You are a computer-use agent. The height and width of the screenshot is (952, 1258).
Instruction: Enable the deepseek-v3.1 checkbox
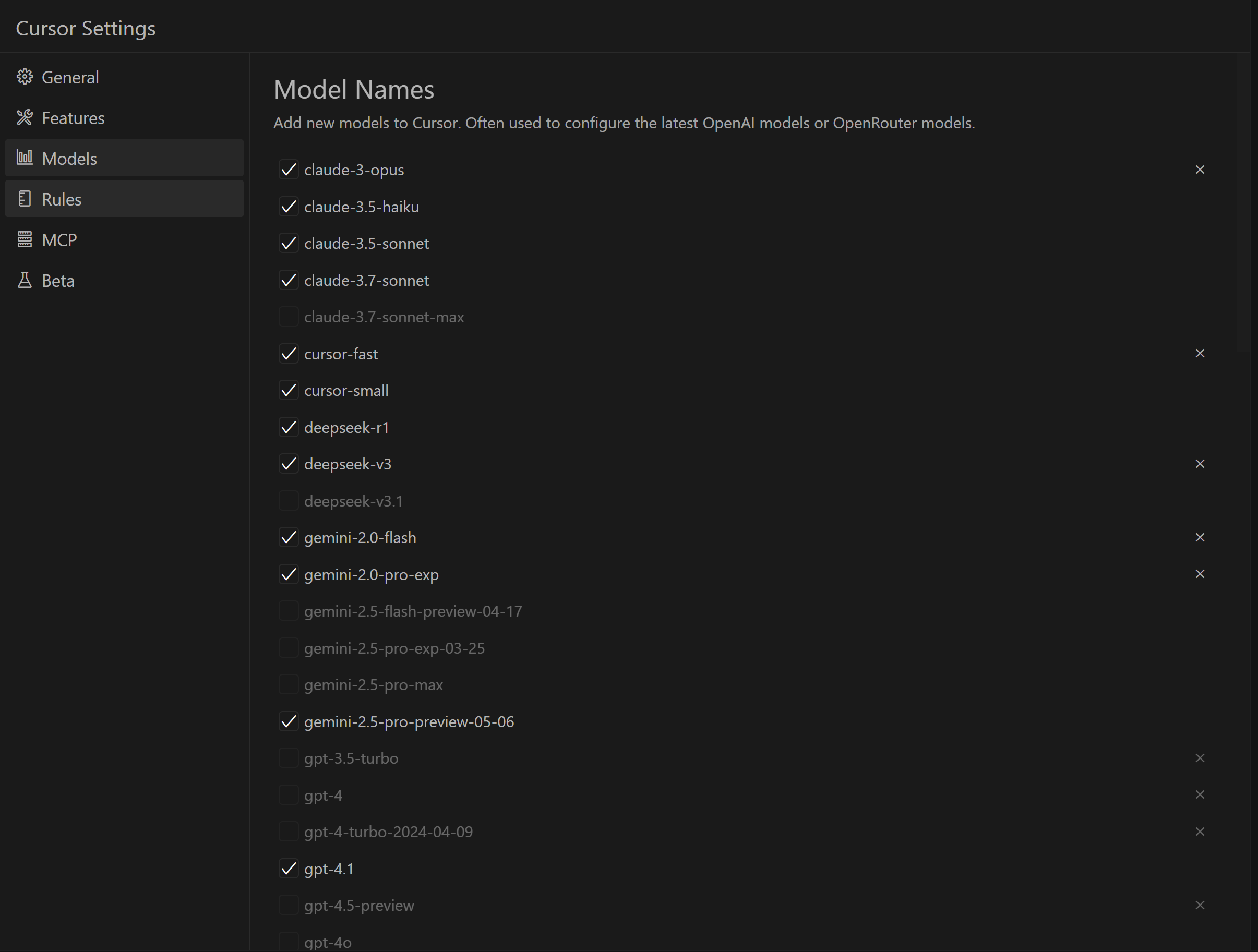pos(289,501)
